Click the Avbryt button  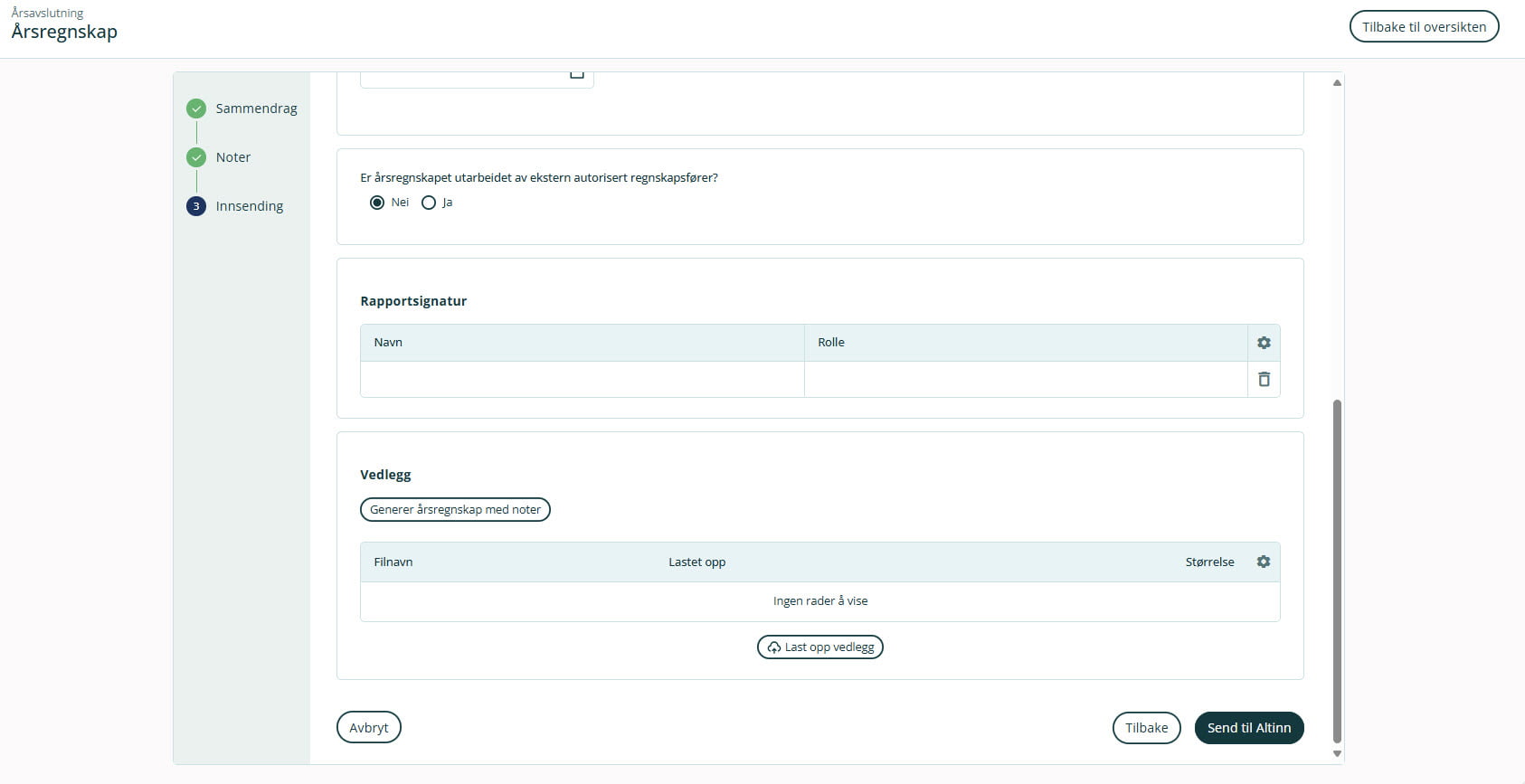click(x=369, y=728)
